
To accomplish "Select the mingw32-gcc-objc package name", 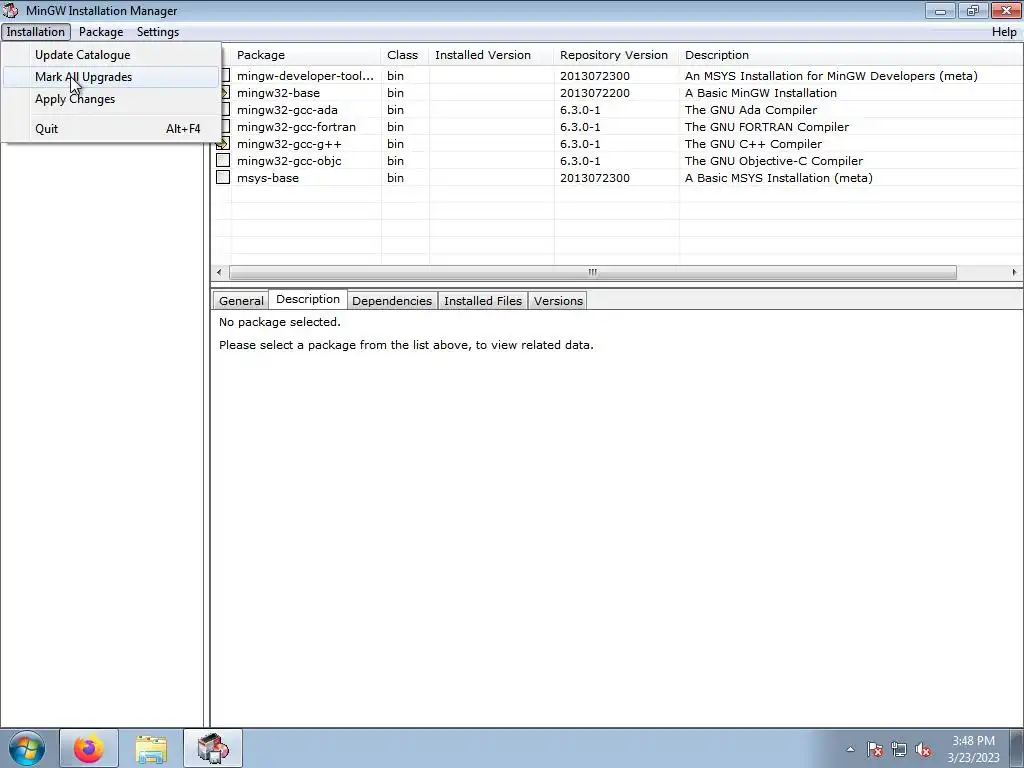I will point(289,161).
